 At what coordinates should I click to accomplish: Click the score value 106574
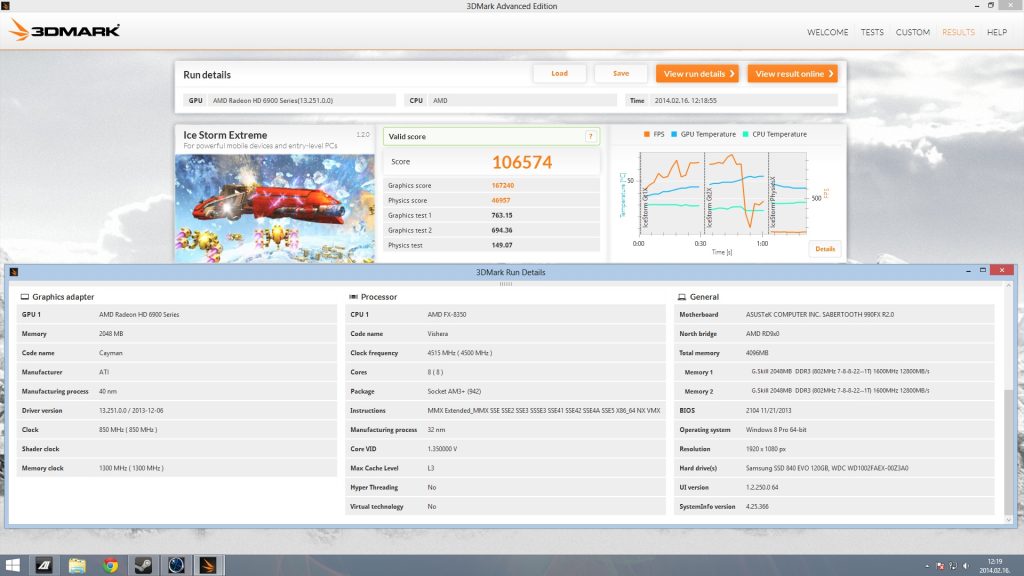click(x=522, y=162)
